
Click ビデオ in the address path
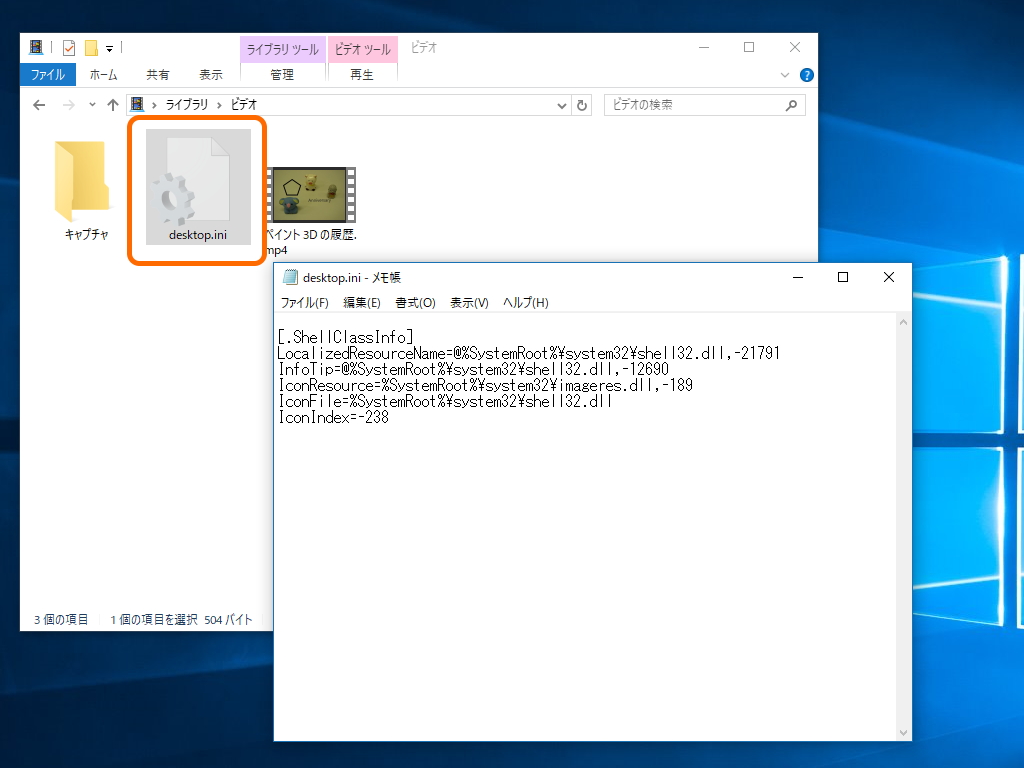click(244, 104)
